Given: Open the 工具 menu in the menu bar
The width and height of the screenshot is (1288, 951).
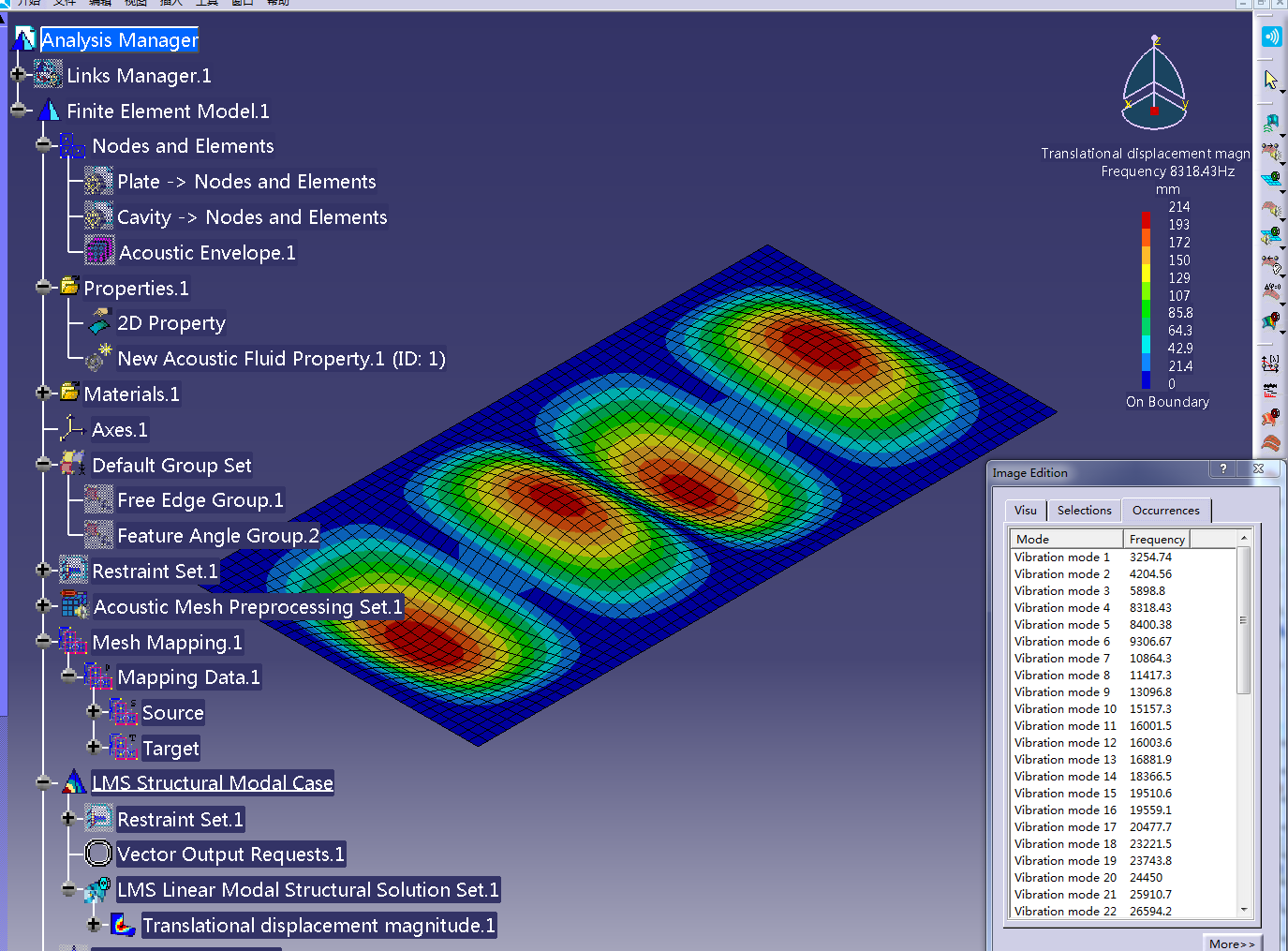Looking at the screenshot, I should coord(208,4).
